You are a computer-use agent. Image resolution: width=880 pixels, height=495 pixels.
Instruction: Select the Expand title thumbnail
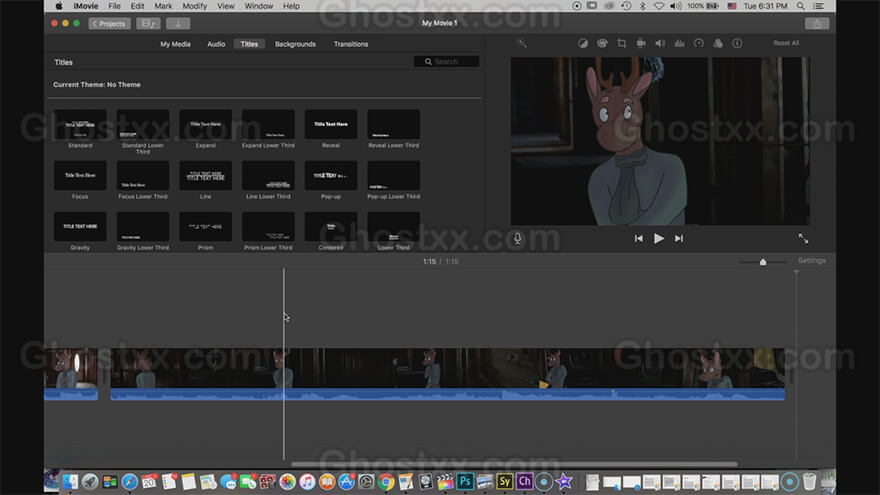[205, 124]
